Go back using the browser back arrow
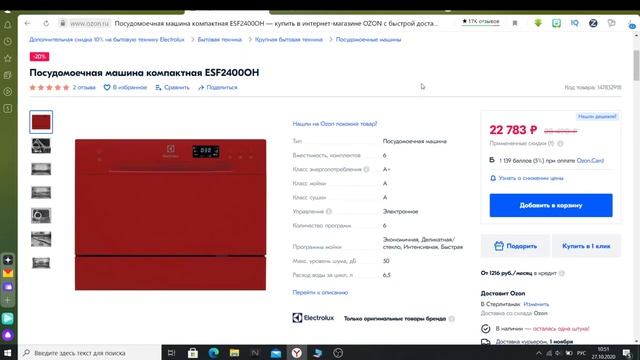This screenshot has width=640, height=360. pos(27,23)
